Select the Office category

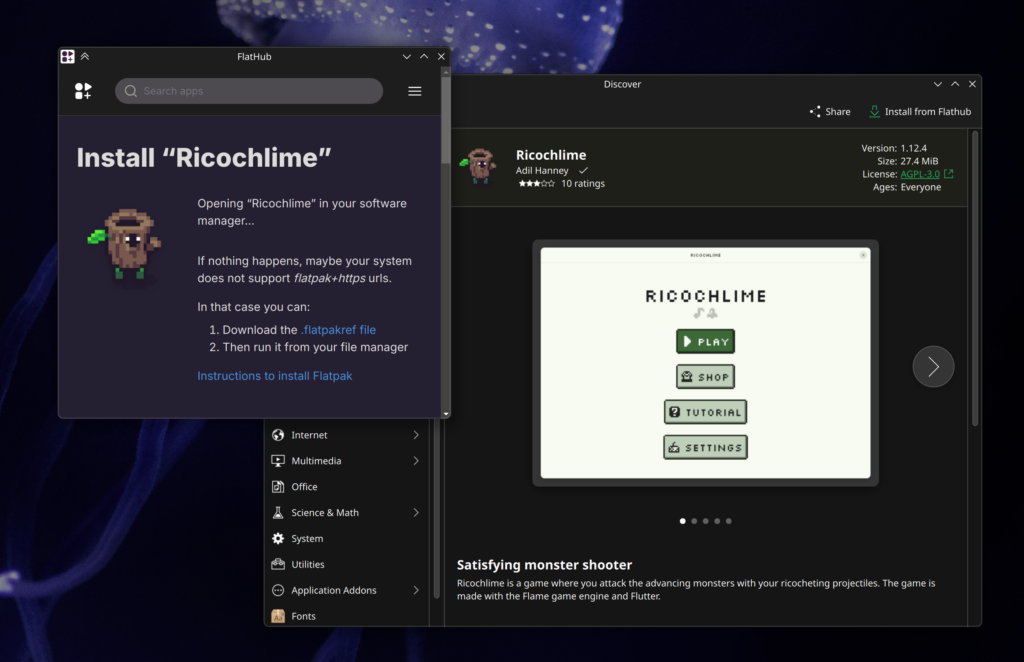304,487
